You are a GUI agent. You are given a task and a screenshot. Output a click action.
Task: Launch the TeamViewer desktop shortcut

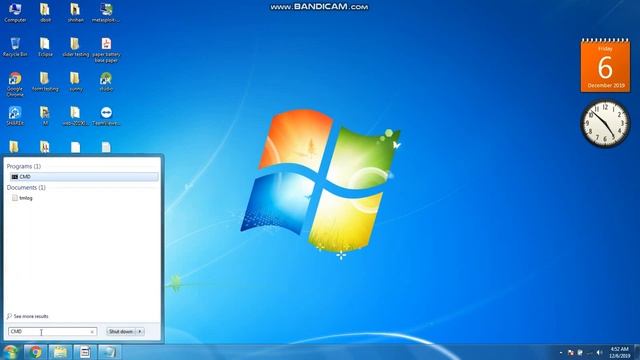pos(106,116)
